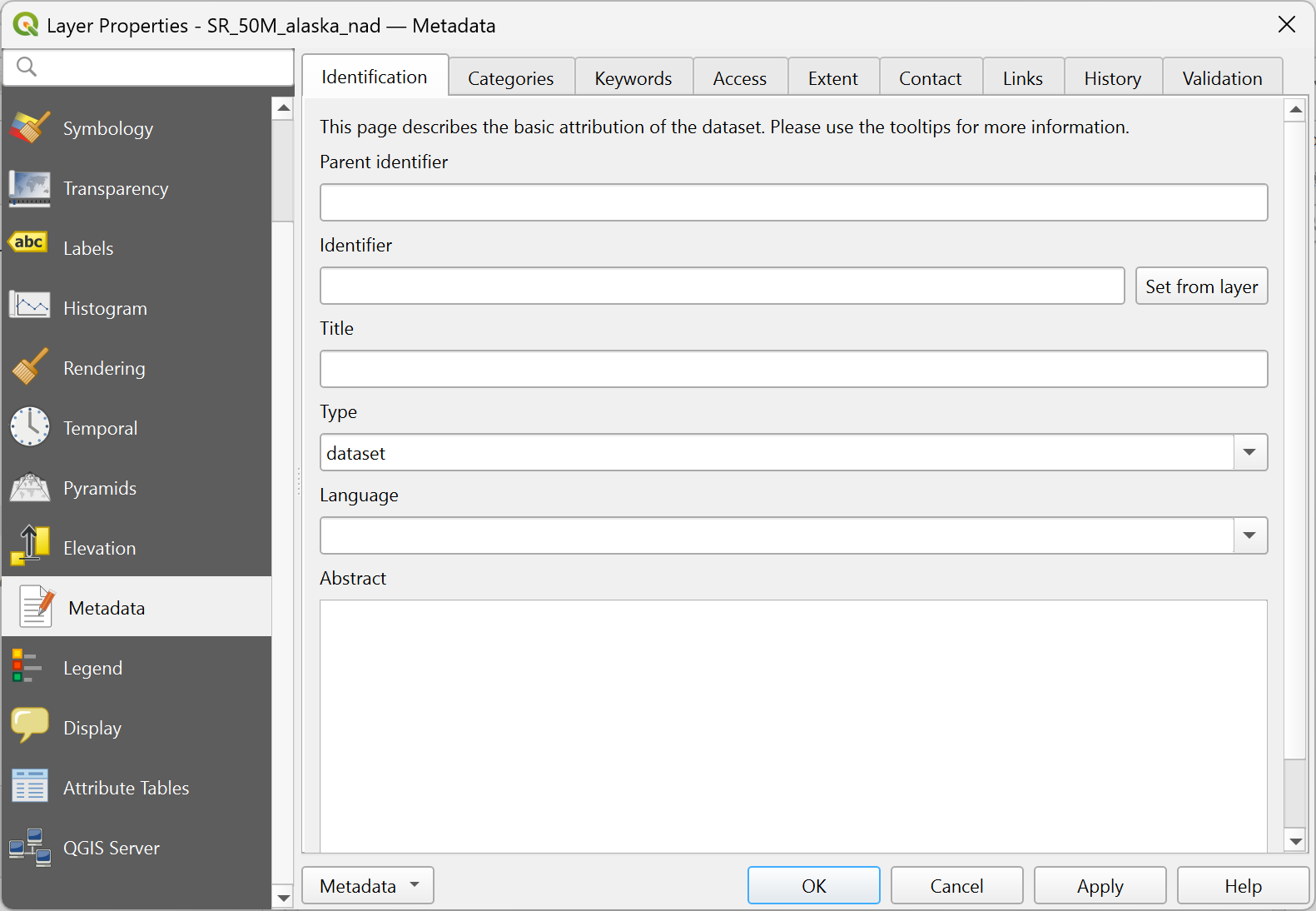Select the Elevation panel icon

tap(30, 546)
